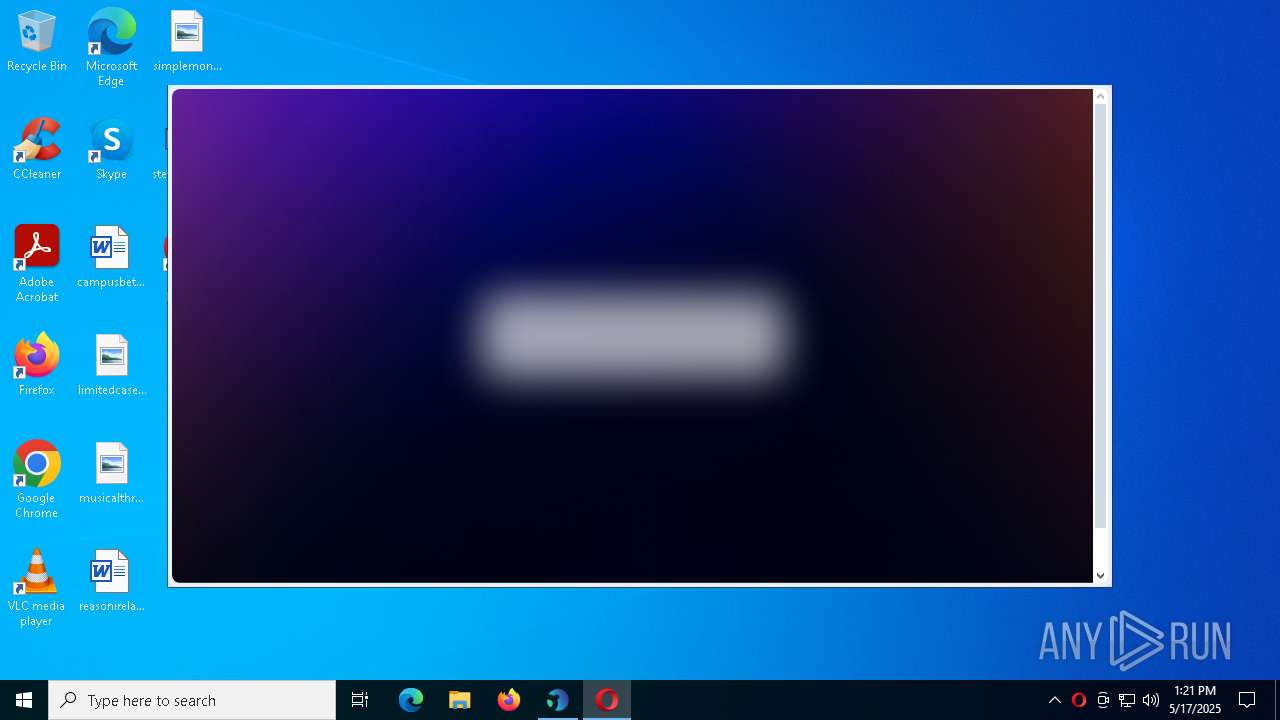Select the reasonirela Word document

[111, 581]
